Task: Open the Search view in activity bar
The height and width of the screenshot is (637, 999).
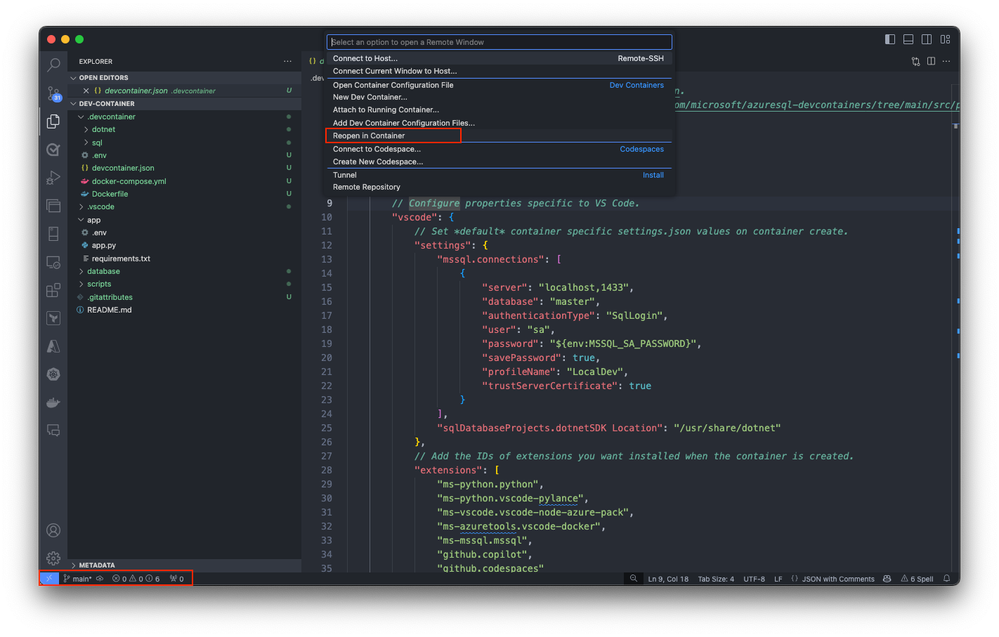Action: click(54, 64)
